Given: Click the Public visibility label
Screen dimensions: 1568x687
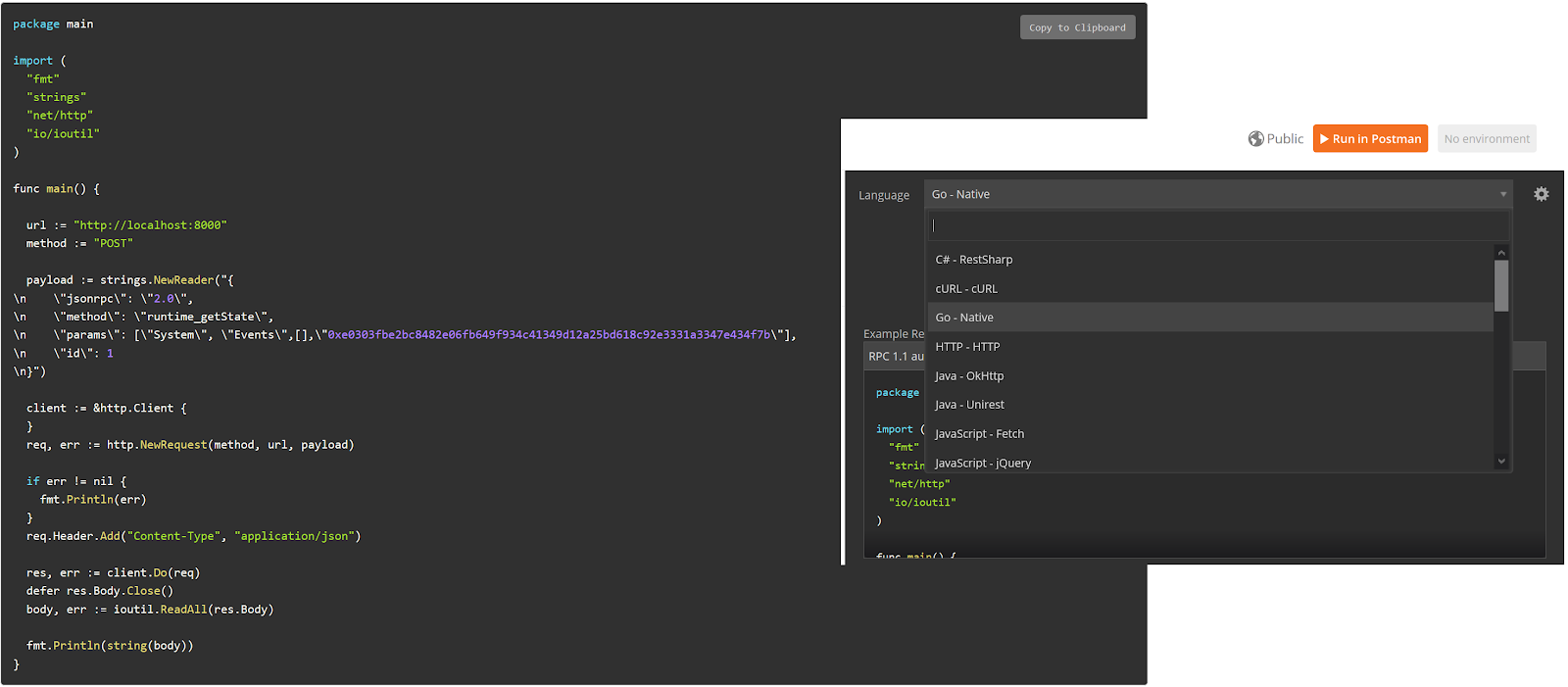Looking at the screenshot, I should click(x=1285, y=139).
